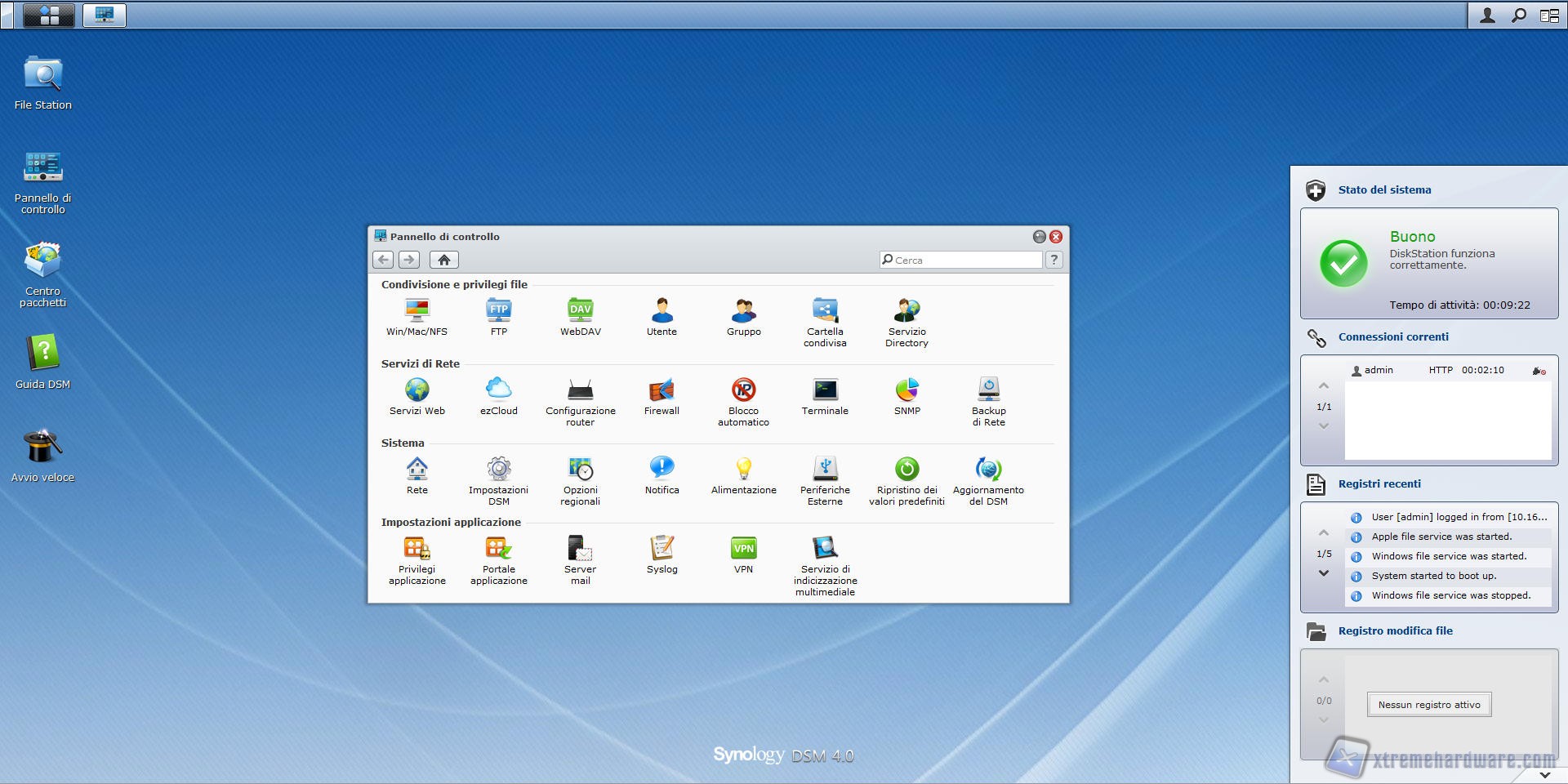Open the VPN application settings

coord(743,549)
